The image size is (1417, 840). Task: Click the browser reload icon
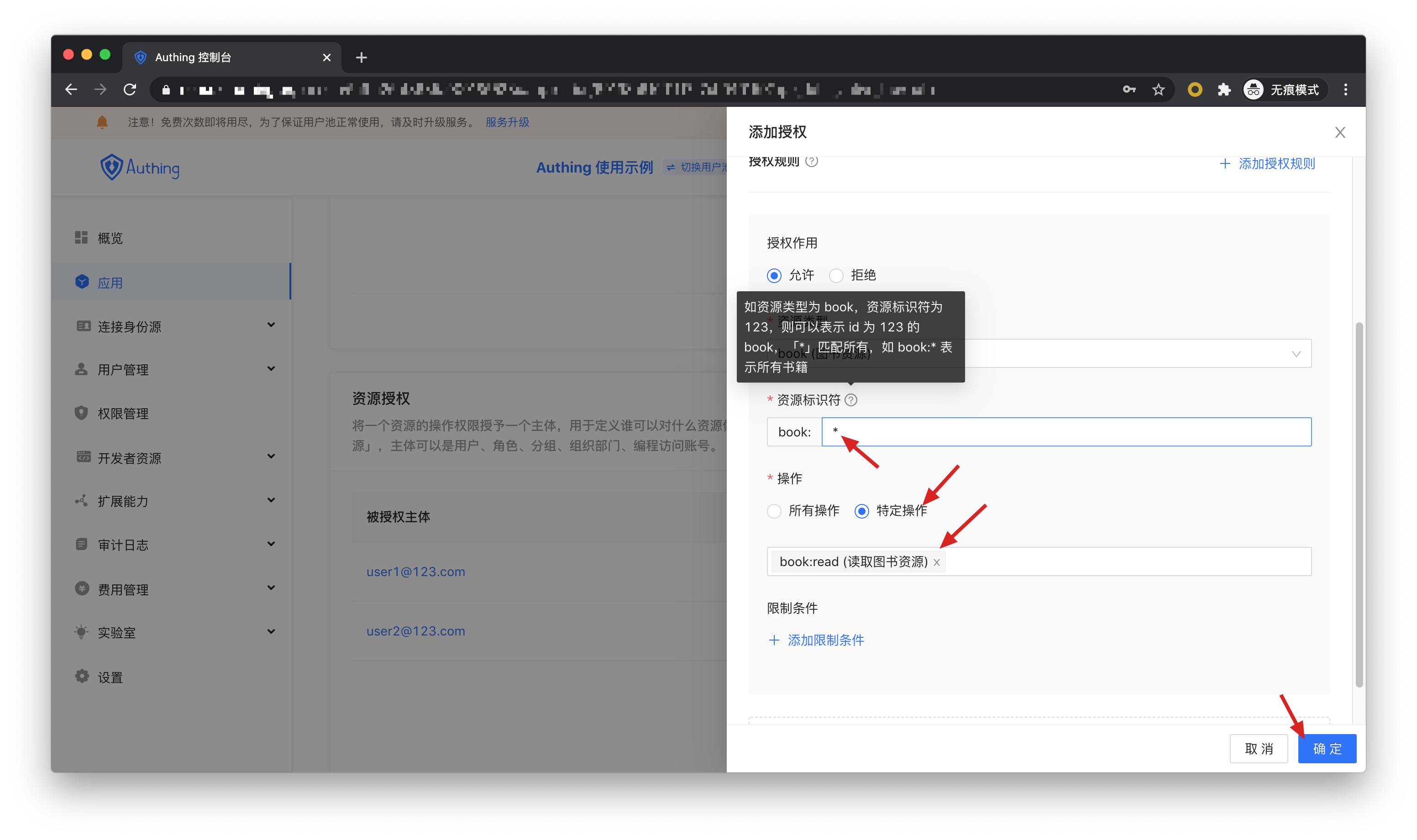click(130, 89)
